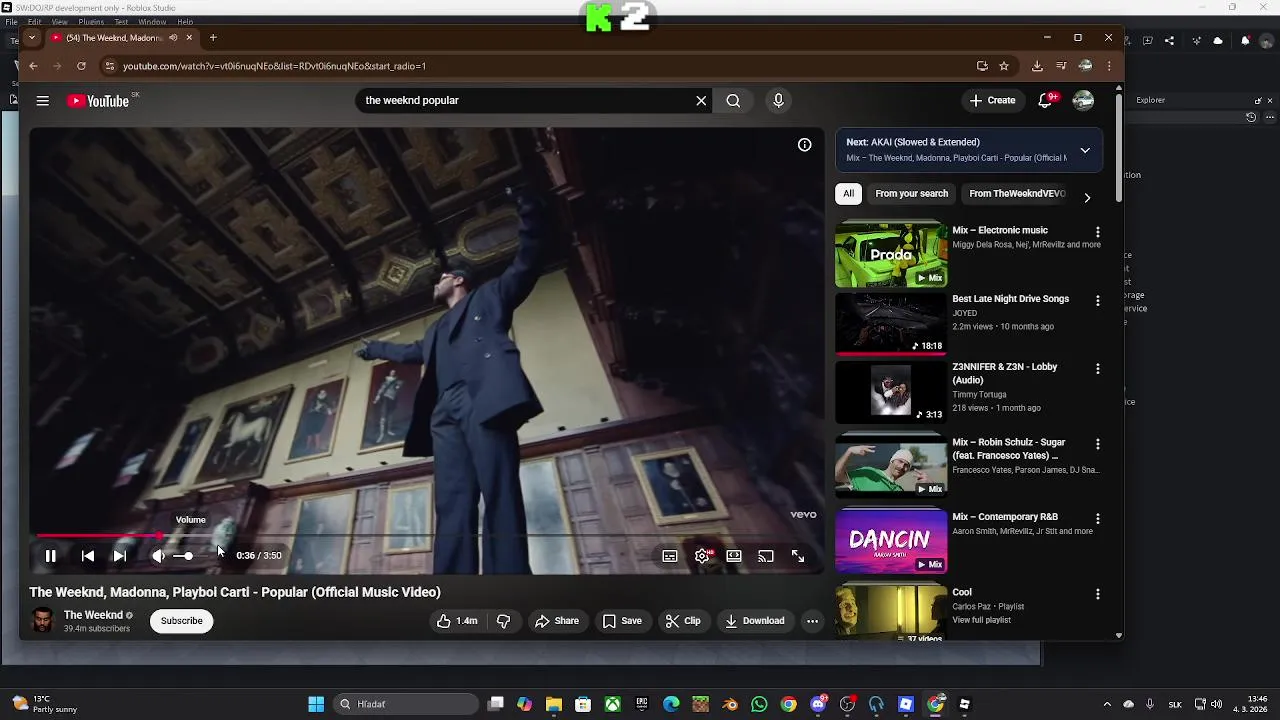Select the 'From TheWeekndVEVO' chip
This screenshot has width=1280, height=720.
pos(1016,194)
